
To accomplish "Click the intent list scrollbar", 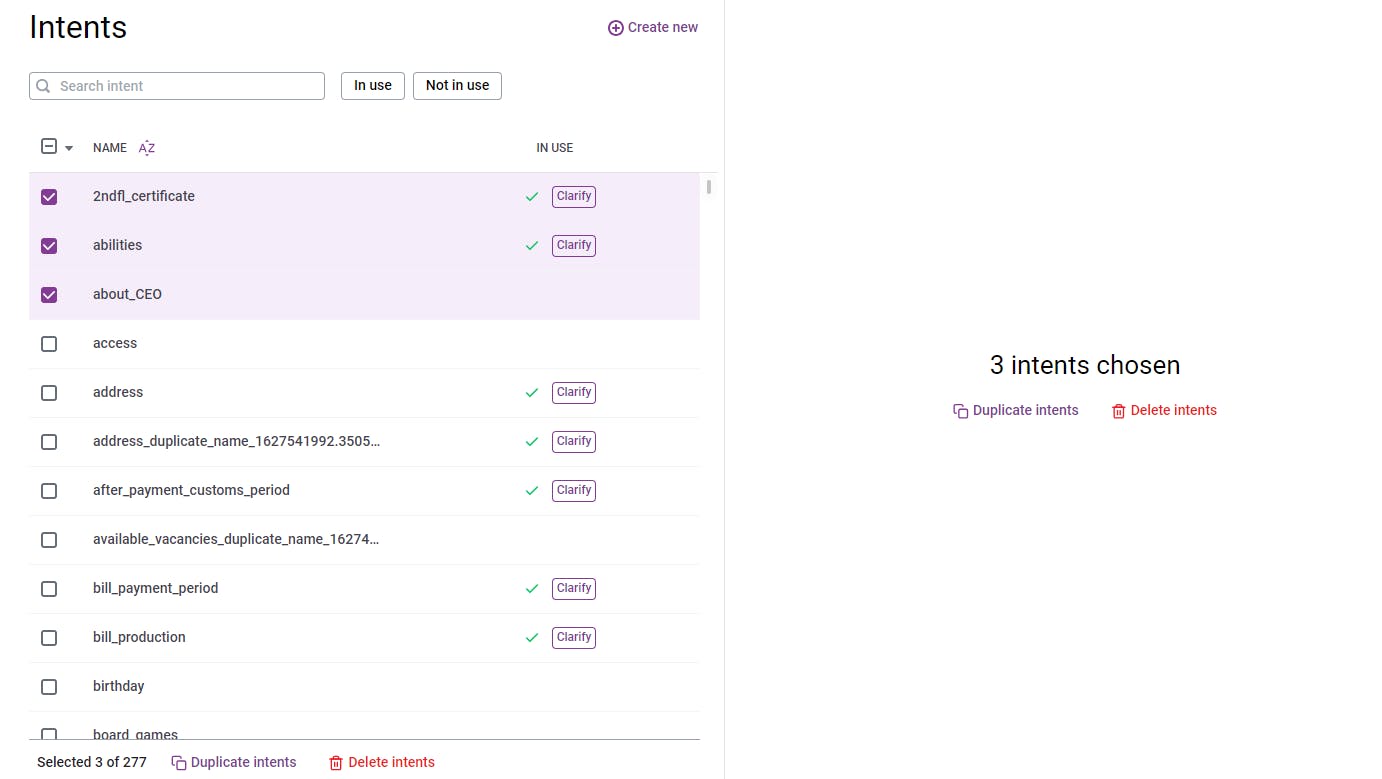I will pos(709,187).
